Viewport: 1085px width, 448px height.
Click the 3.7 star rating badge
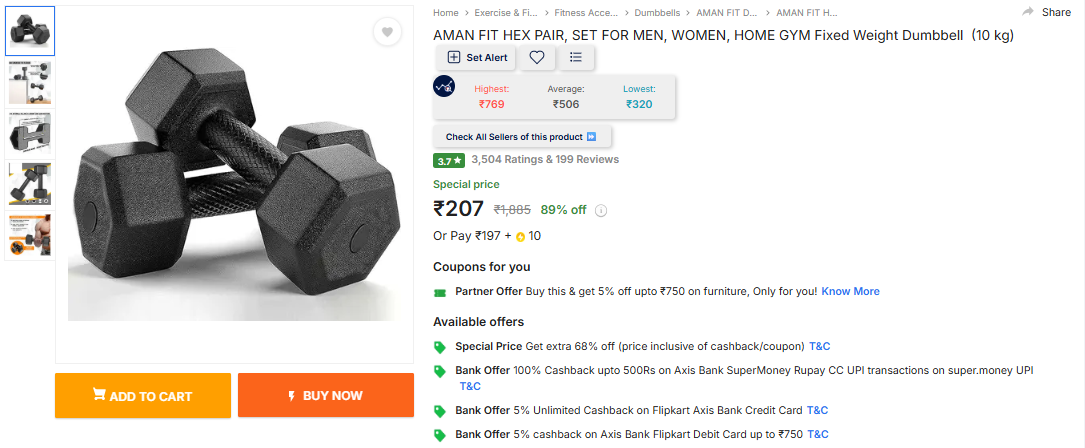point(449,160)
